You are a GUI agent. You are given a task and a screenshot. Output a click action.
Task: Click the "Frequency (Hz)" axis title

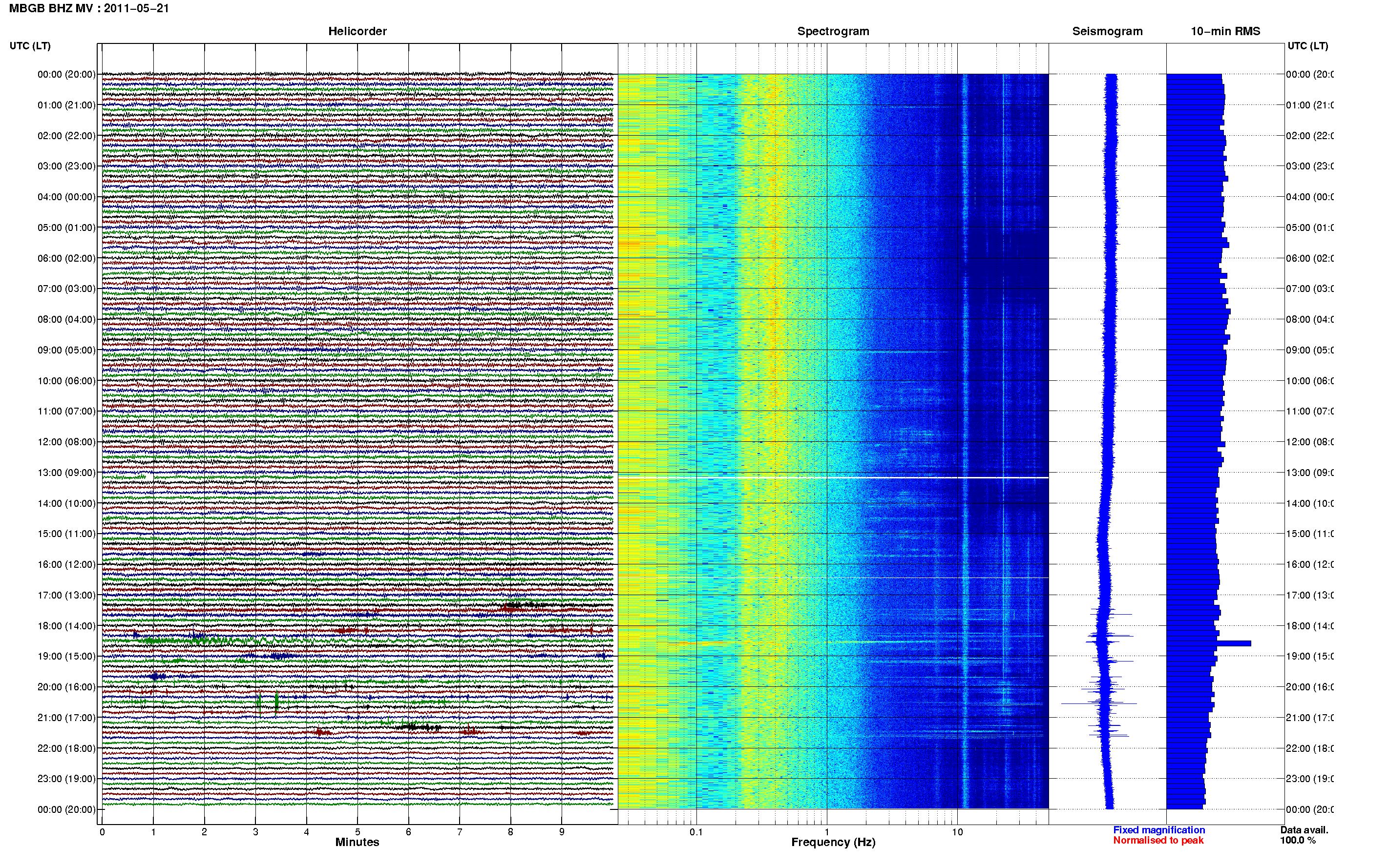[x=833, y=843]
